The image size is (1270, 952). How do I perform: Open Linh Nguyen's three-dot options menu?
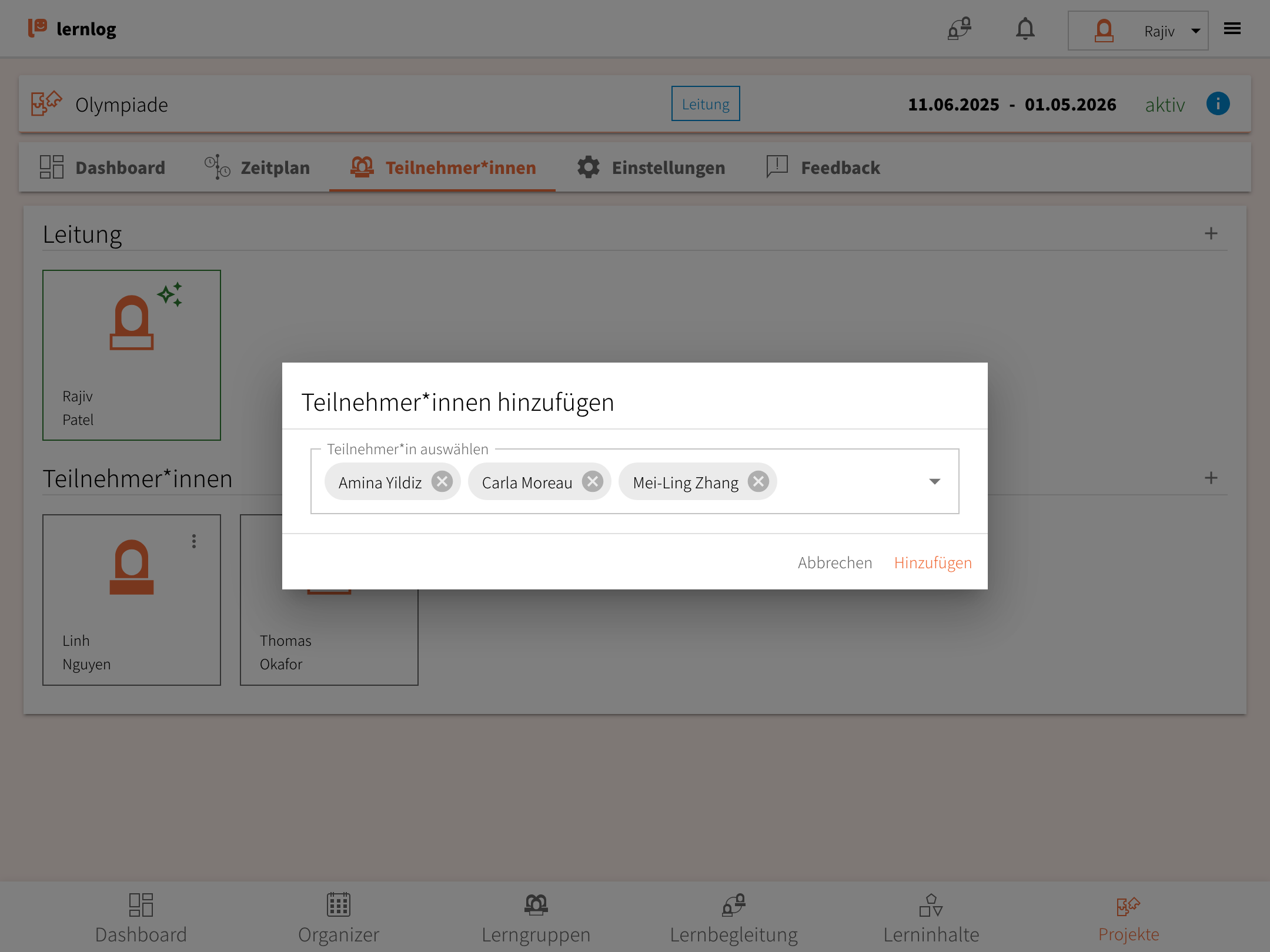(193, 541)
